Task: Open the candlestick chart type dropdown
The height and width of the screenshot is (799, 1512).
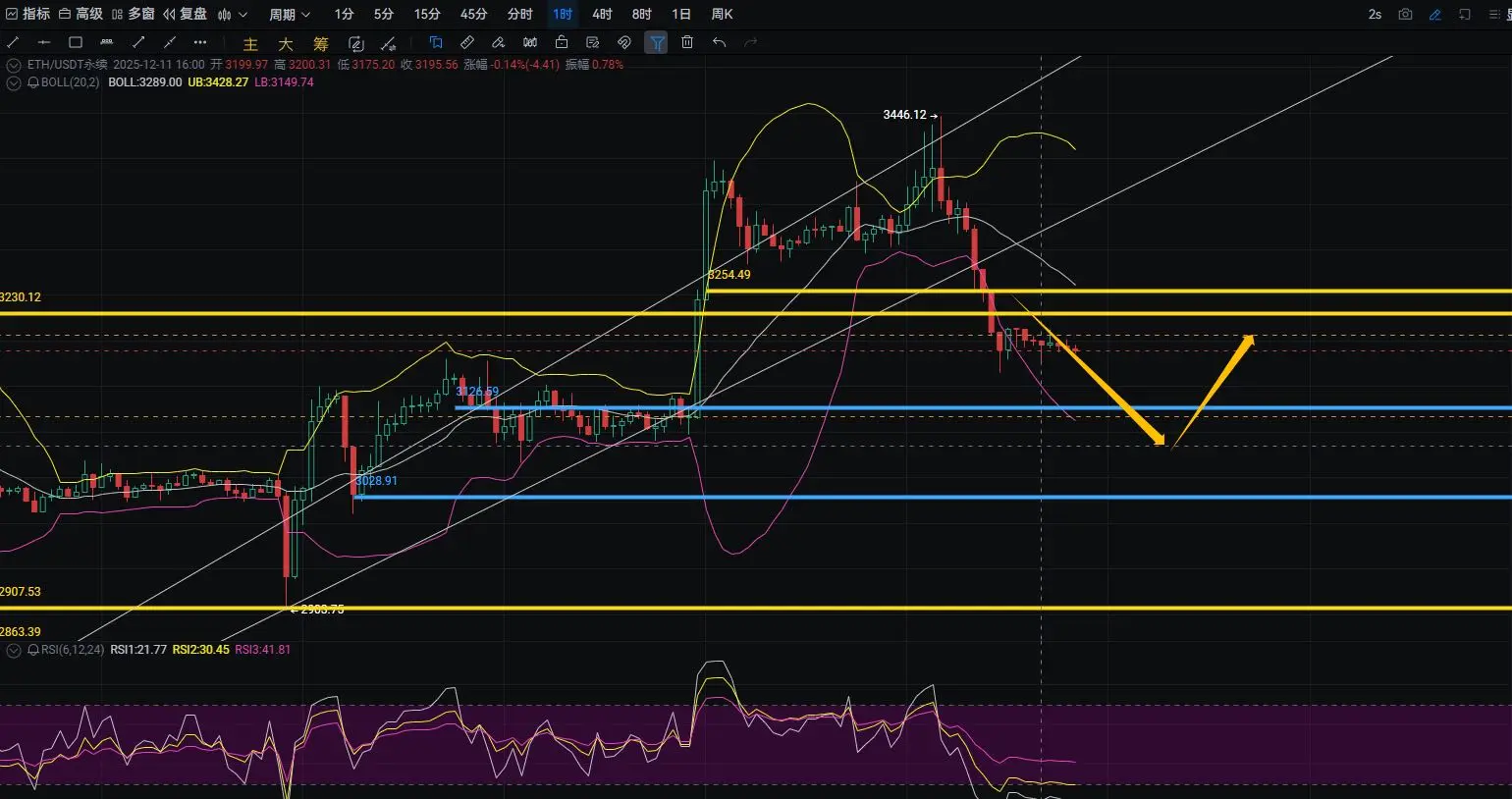Action: 233,14
